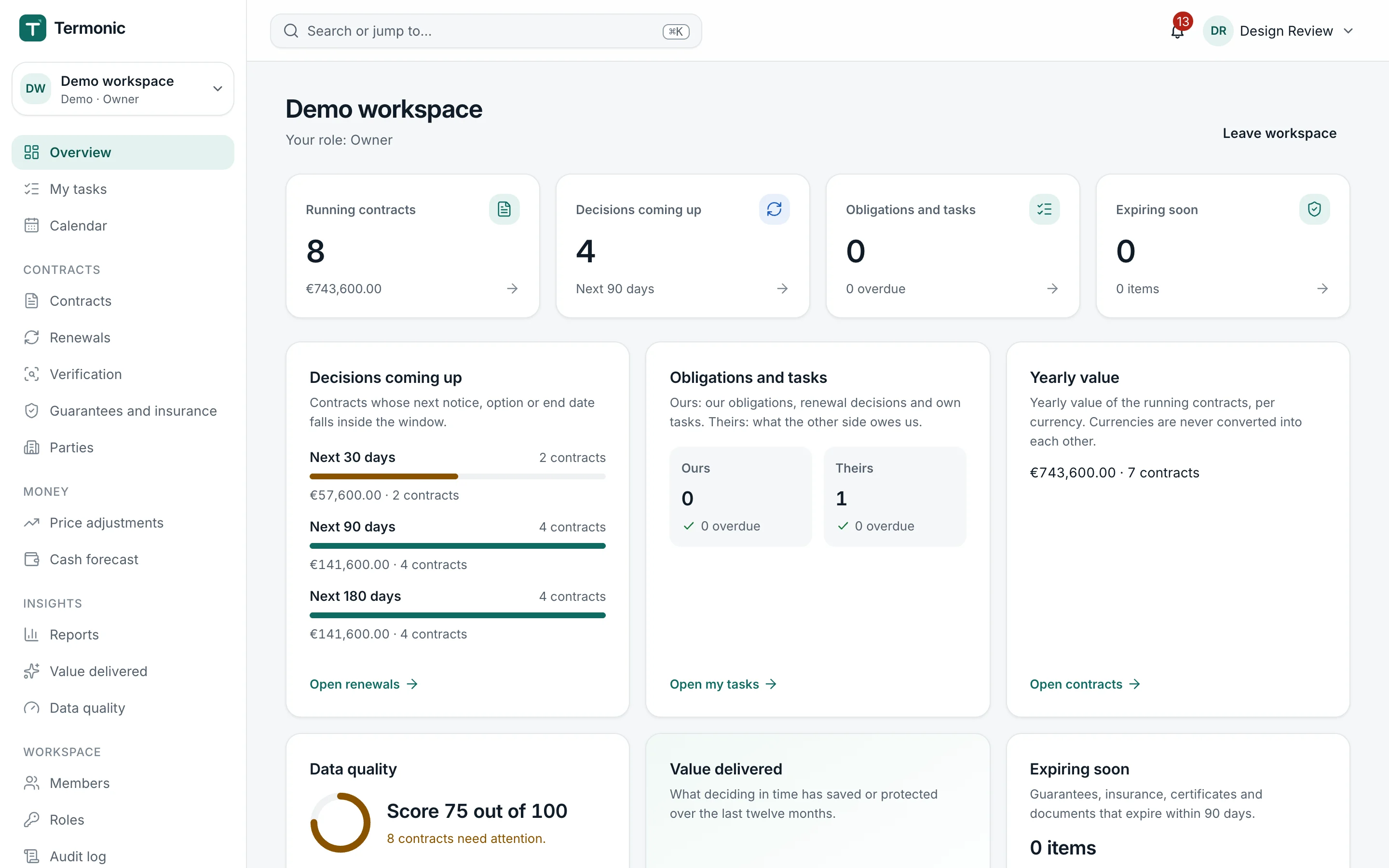Click the Termonic logo icon

coord(33,28)
